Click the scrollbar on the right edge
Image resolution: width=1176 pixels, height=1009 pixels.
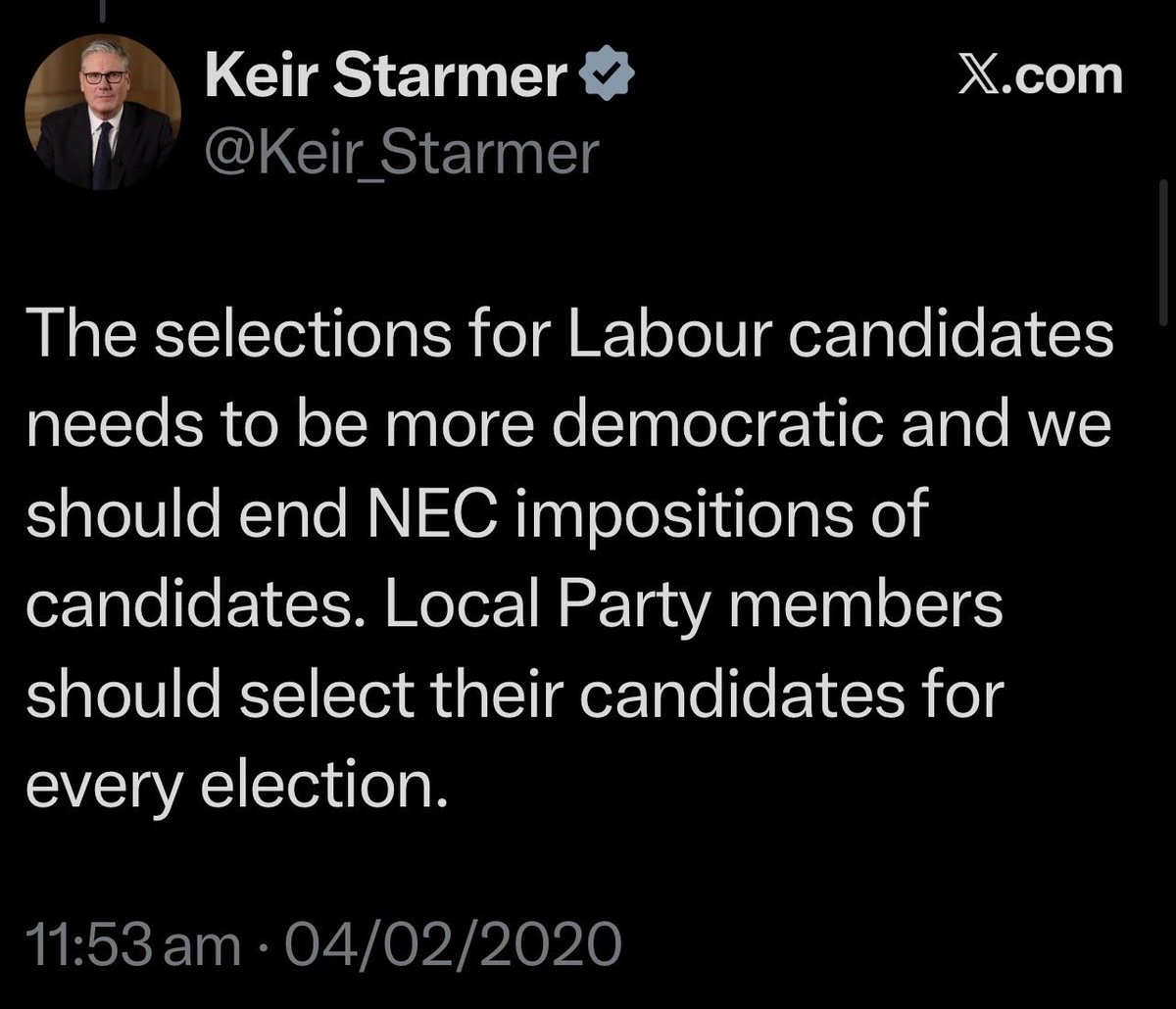(1164, 255)
